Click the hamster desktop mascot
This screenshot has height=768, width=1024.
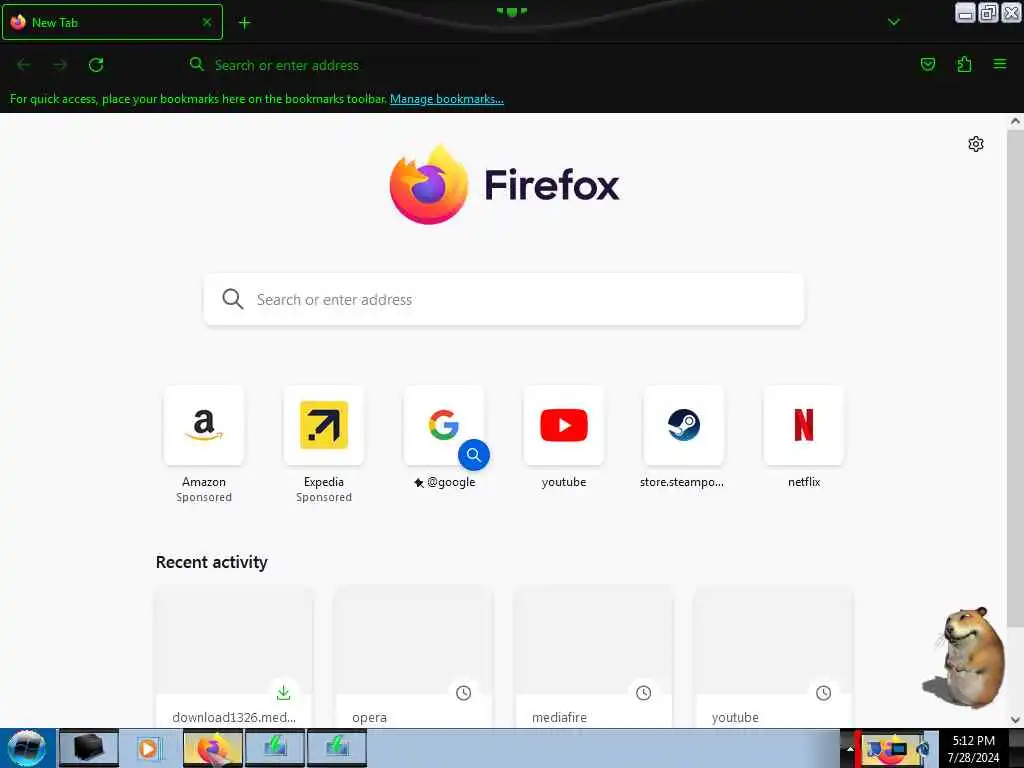(x=965, y=658)
